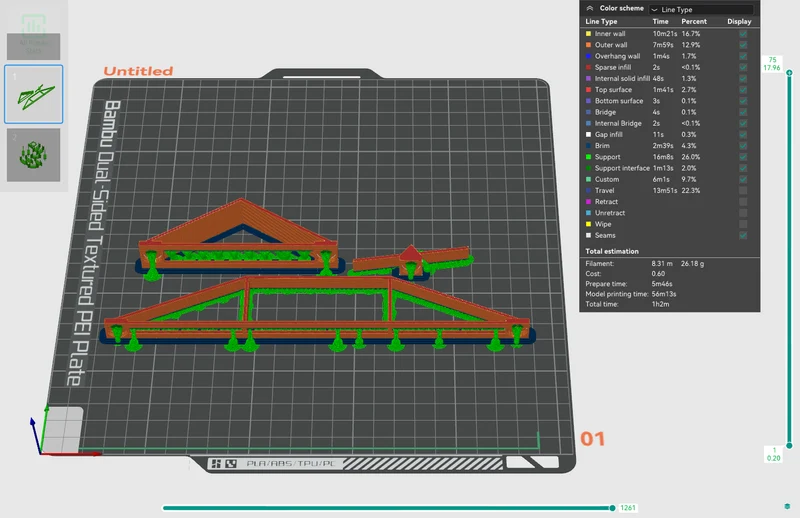The width and height of the screenshot is (800, 518).
Task: Click the Filament length 8.31 m
Action: click(662, 264)
